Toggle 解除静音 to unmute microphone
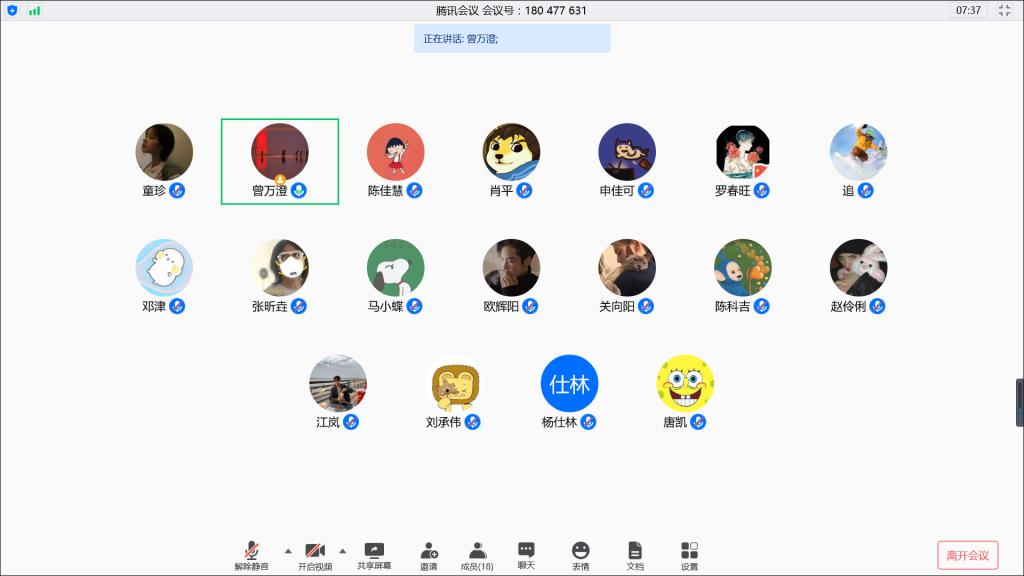Screen dimensions: 1024x576 click(252, 554)
